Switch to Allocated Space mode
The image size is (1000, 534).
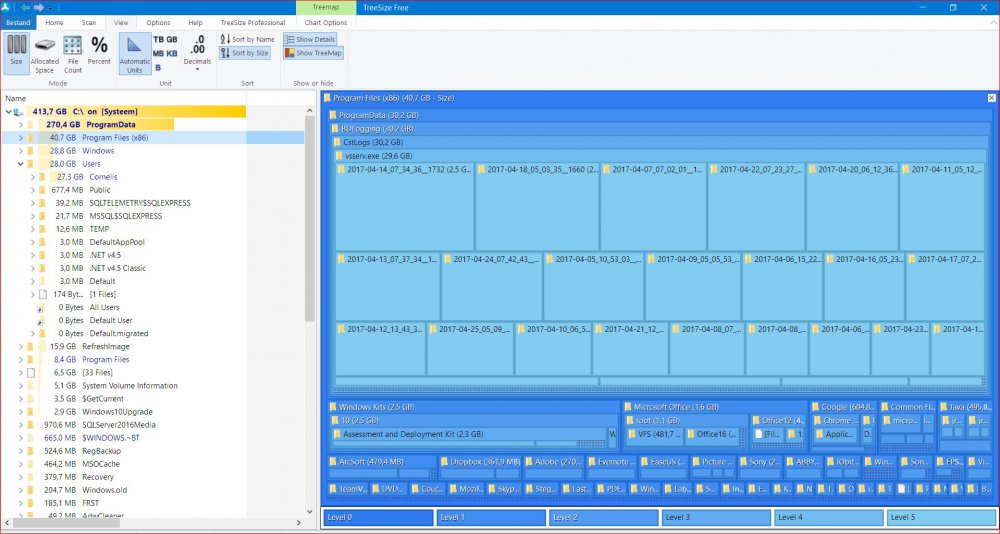[x=45, y=54]
